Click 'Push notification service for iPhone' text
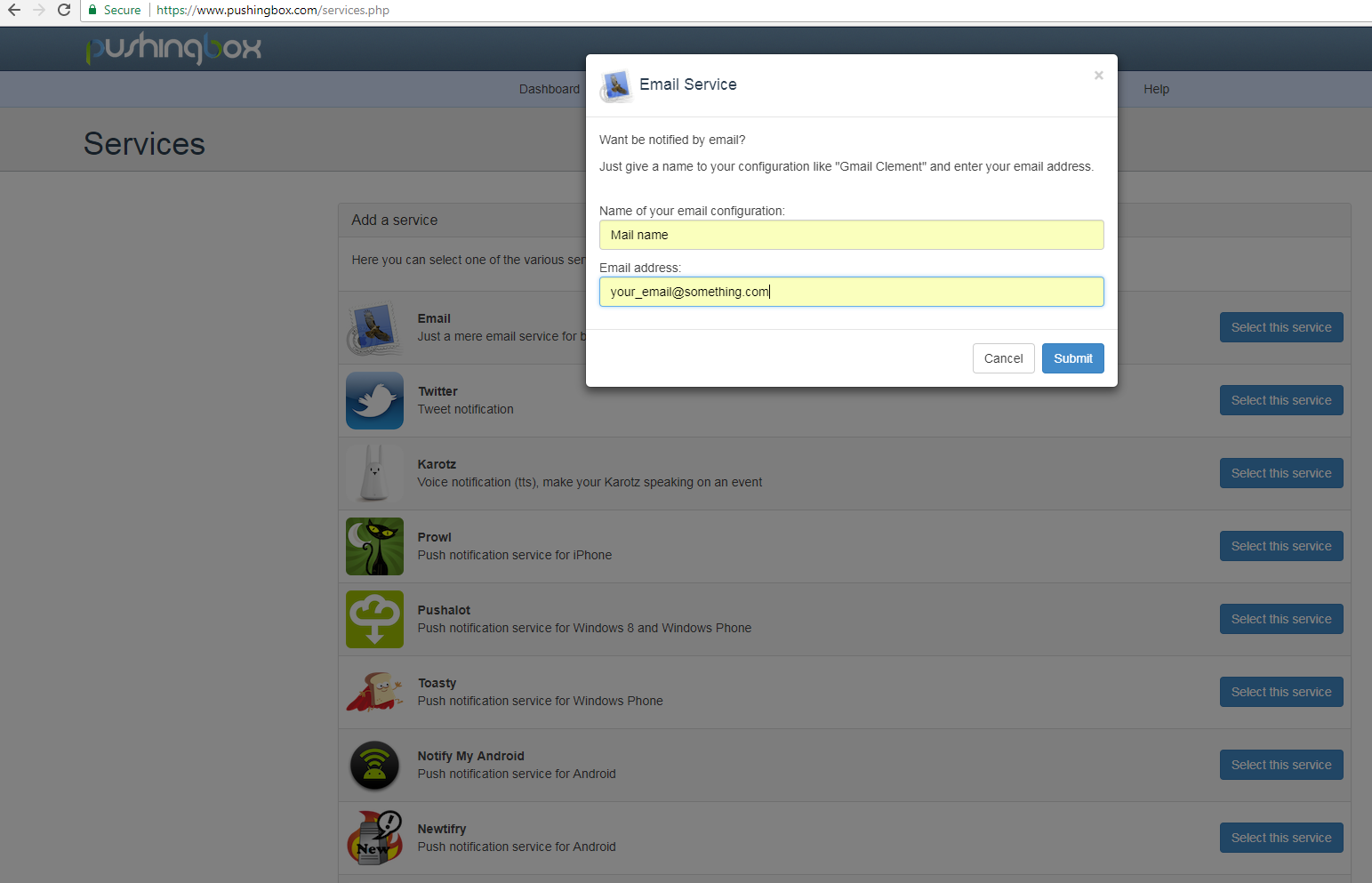1372x883 pixels. click(x=515, y=555)
